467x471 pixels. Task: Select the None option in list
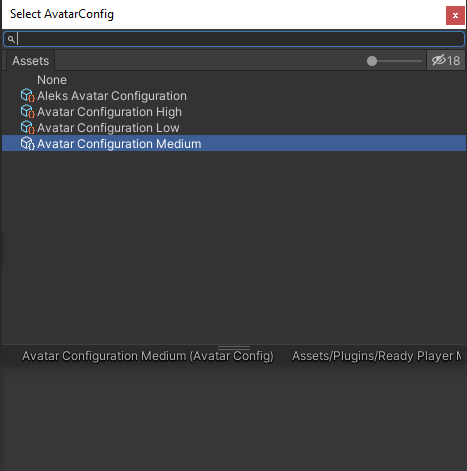(52, 80)
